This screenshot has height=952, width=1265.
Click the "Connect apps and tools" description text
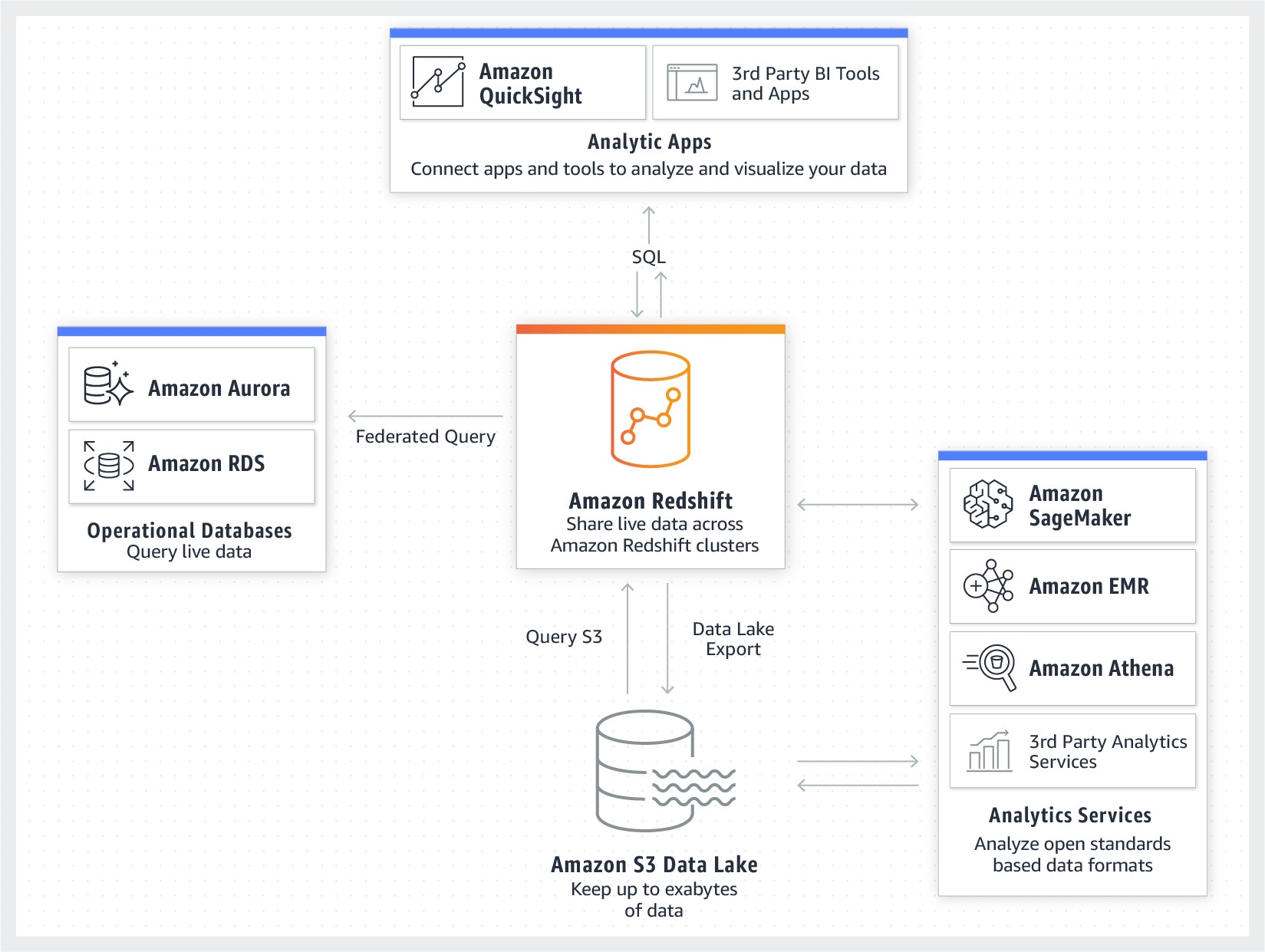[648, 169]
